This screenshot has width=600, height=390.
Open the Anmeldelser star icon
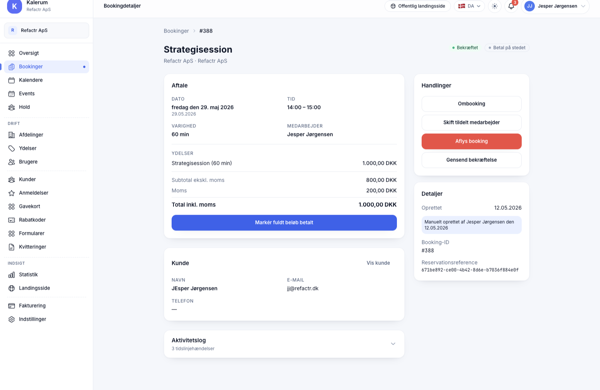tap(11, 193)
